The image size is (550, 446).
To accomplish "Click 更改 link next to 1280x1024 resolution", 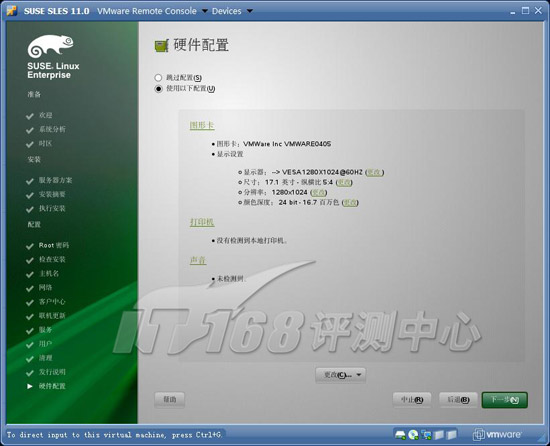I will pos(319,192).
